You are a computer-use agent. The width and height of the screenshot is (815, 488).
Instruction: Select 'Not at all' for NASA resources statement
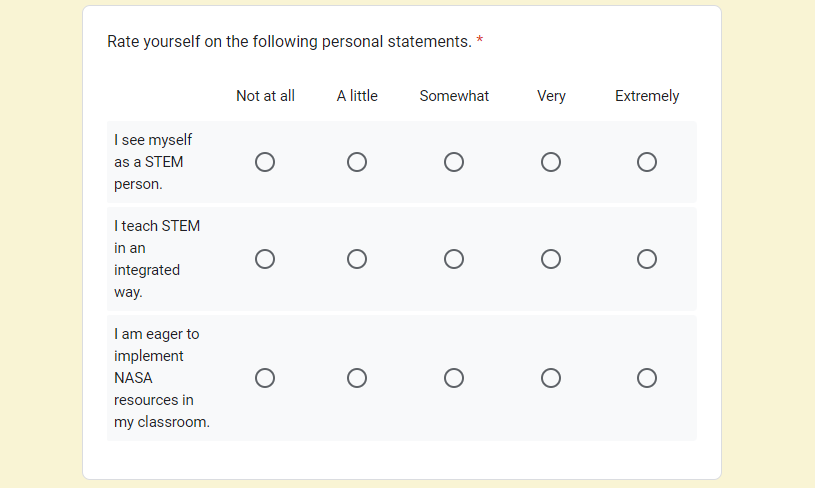[x=265, y=378]
